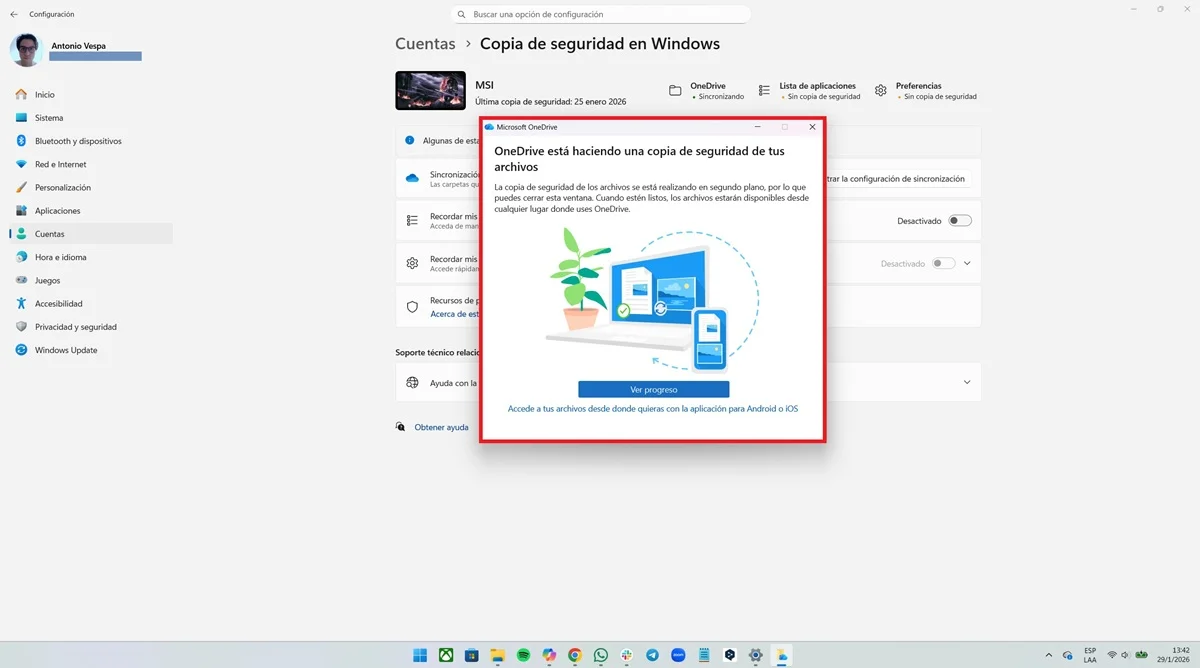Toggle the Recordar mis aplicaciones switch
The image size is (1200, 668).
960,220
